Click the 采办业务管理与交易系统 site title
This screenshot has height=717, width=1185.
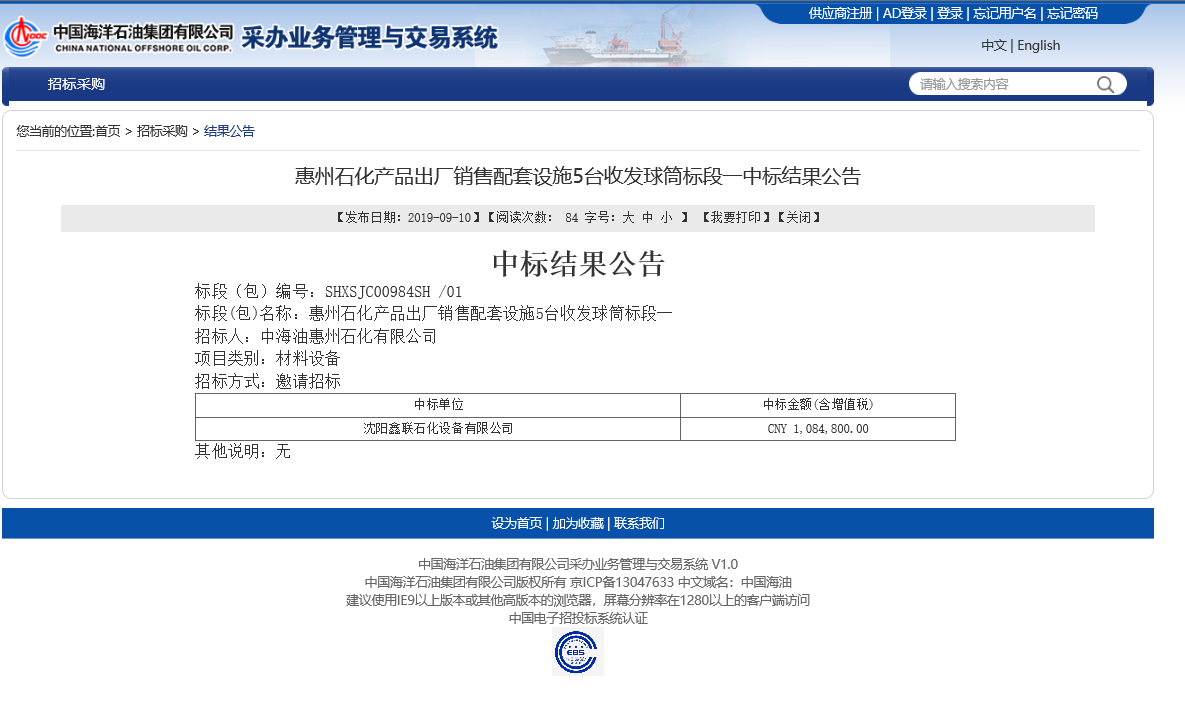point(370,37)
